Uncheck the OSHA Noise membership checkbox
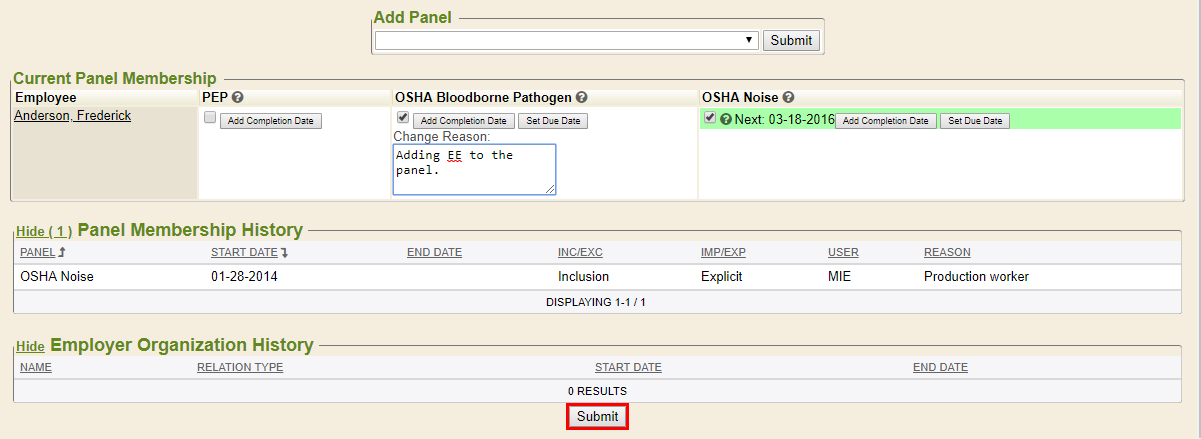 tap(710, 117)
